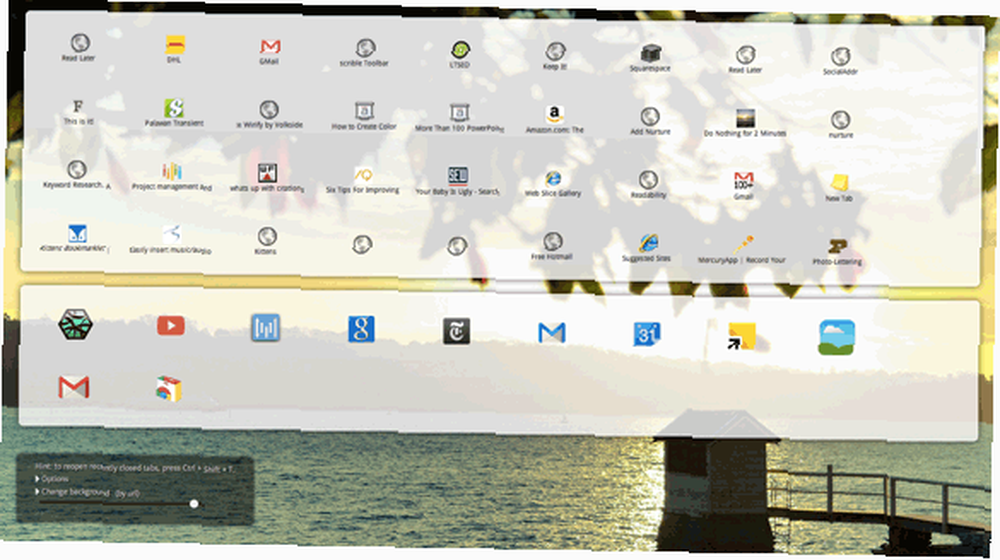Image resolution: width=1000 pixels, height=560 pixels.
Task: Open More Than 100 PowerPoint bookmark
Action: click(x=459, y=118)
